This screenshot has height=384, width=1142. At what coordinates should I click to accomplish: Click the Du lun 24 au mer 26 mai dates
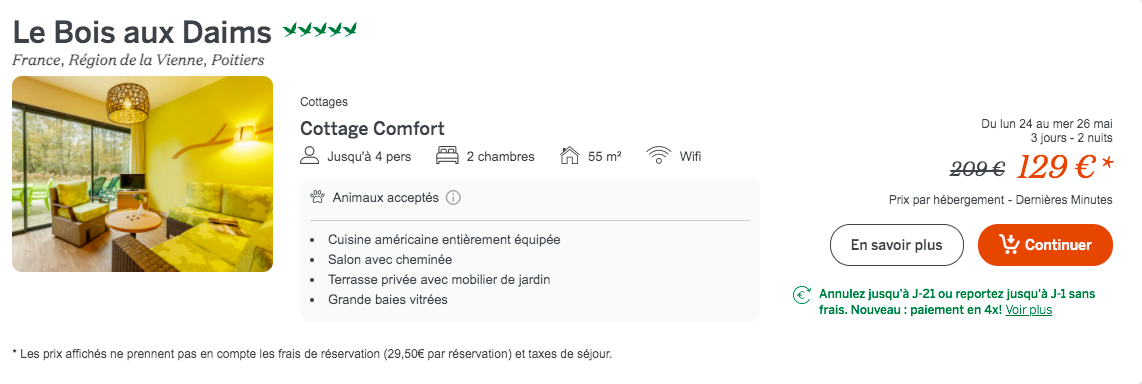[1047, 124]
